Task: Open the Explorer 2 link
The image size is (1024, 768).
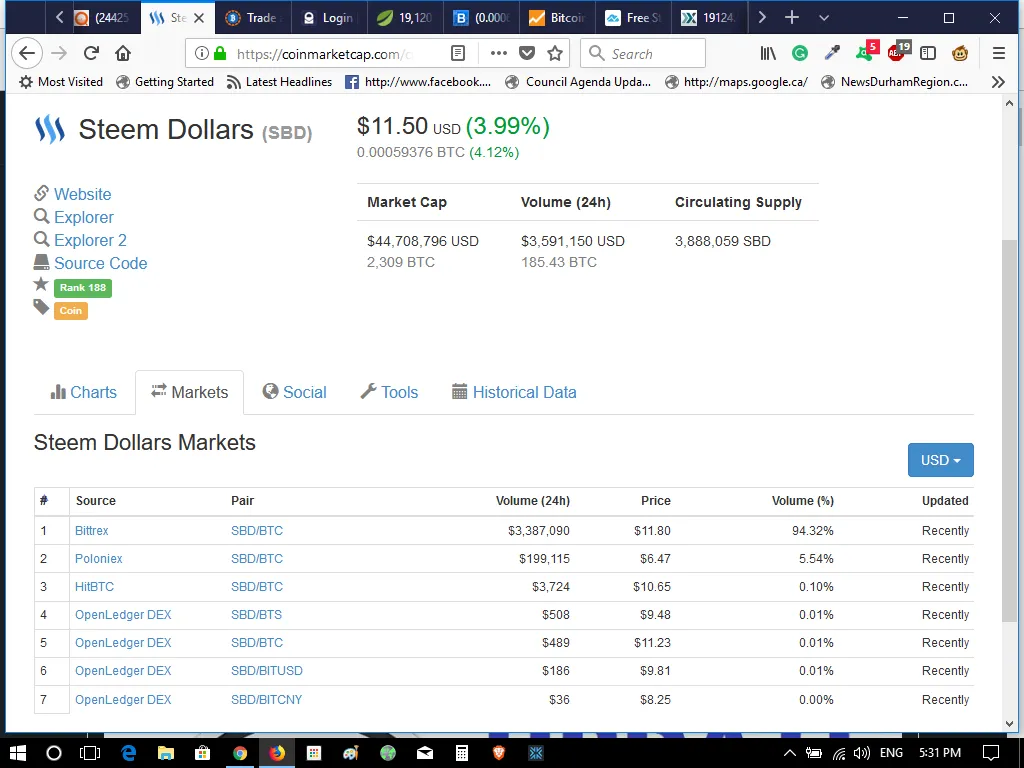Action: [90, 240]
